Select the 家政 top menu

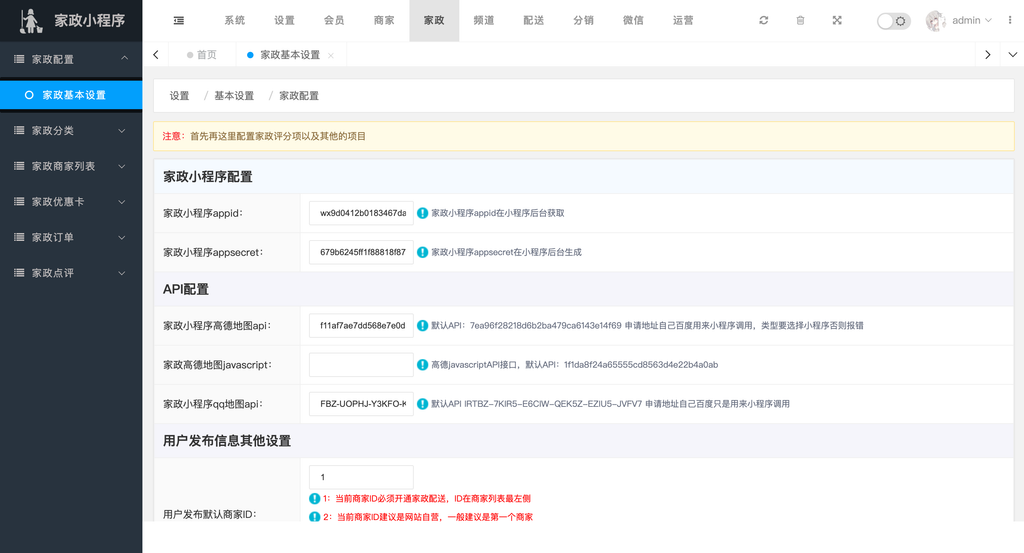434,21
